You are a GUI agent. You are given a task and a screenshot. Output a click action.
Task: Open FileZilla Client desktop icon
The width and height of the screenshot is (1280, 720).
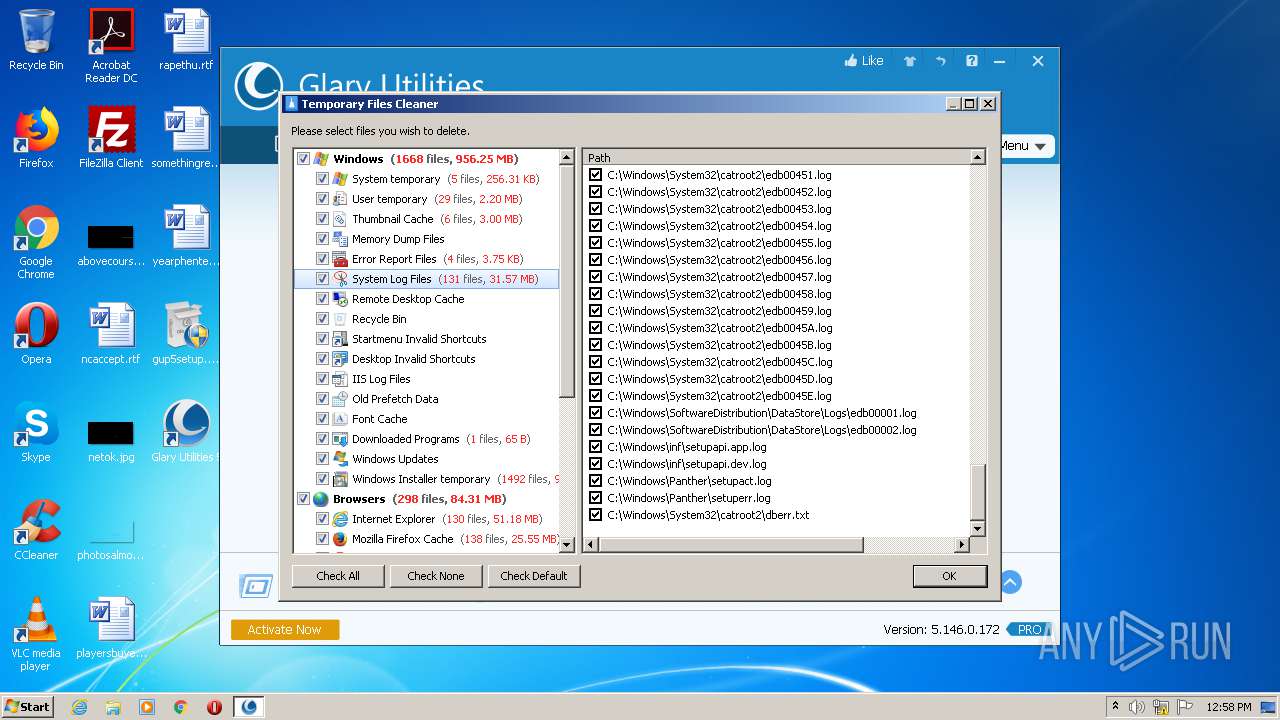111,137
